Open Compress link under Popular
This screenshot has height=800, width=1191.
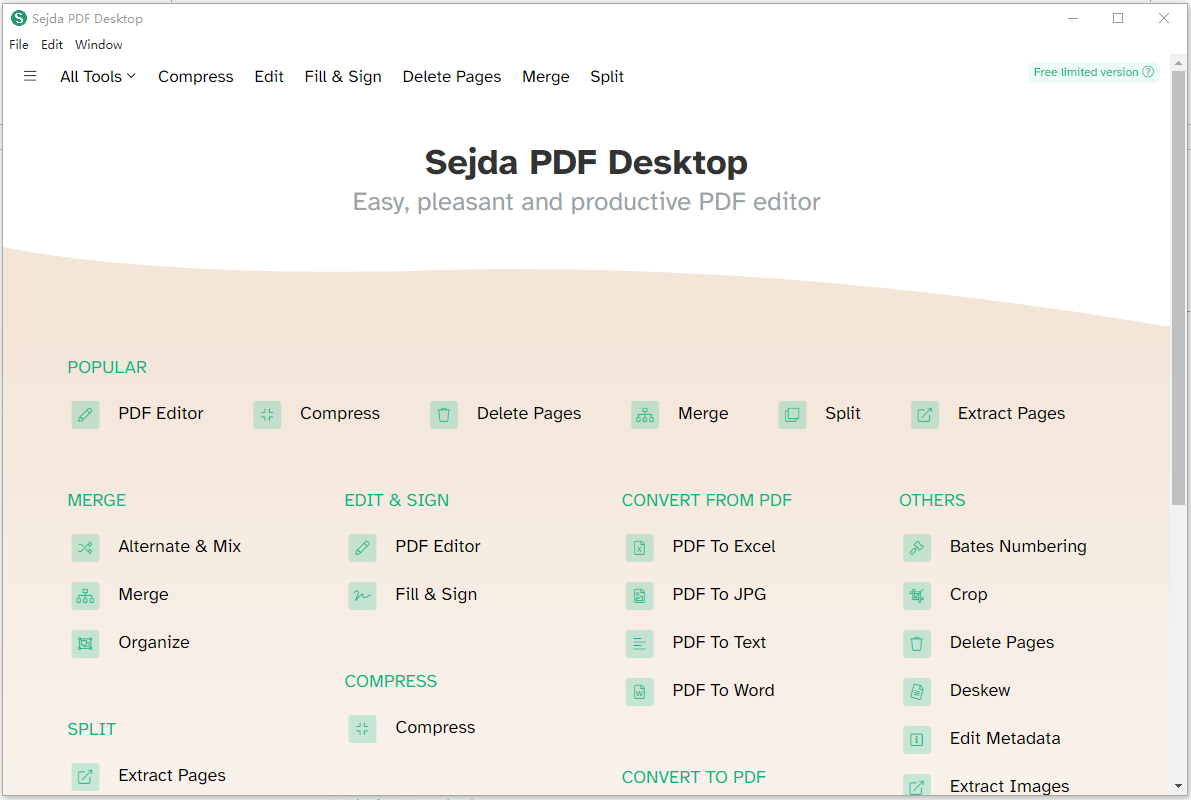click(x=340, y=413)
